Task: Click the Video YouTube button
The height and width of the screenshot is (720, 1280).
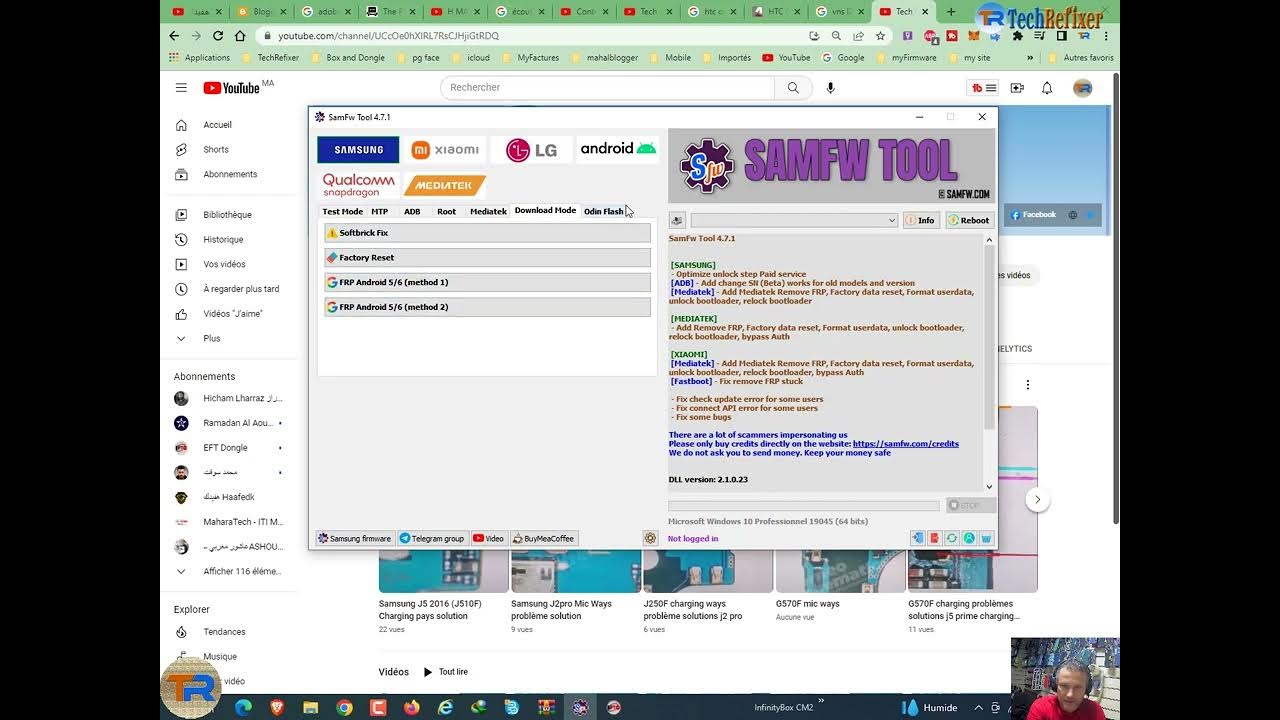Action: tap(489, 538)
